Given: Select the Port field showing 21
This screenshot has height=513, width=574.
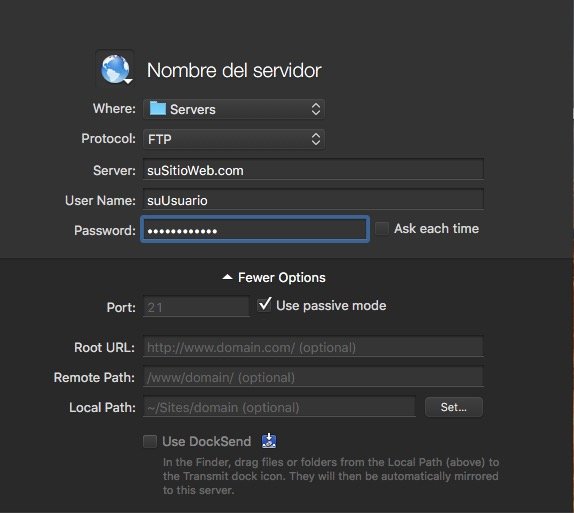Looking at the screenshot, I should 196,307.
